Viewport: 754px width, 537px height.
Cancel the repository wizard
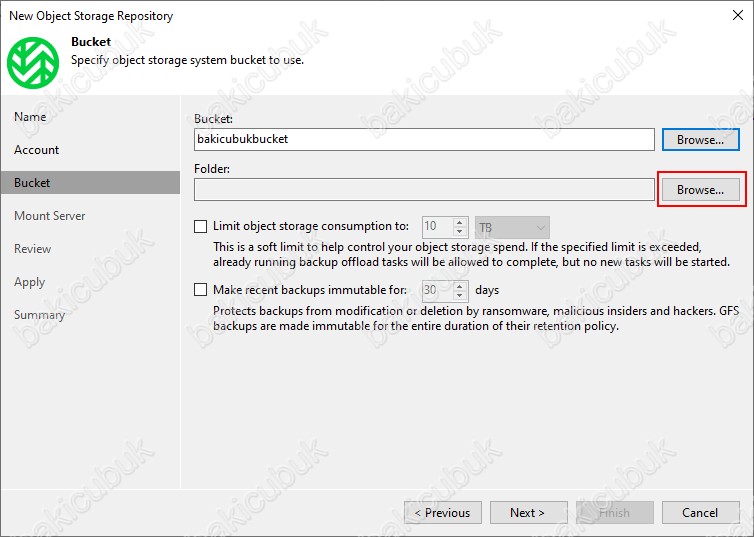pos(700,512)
